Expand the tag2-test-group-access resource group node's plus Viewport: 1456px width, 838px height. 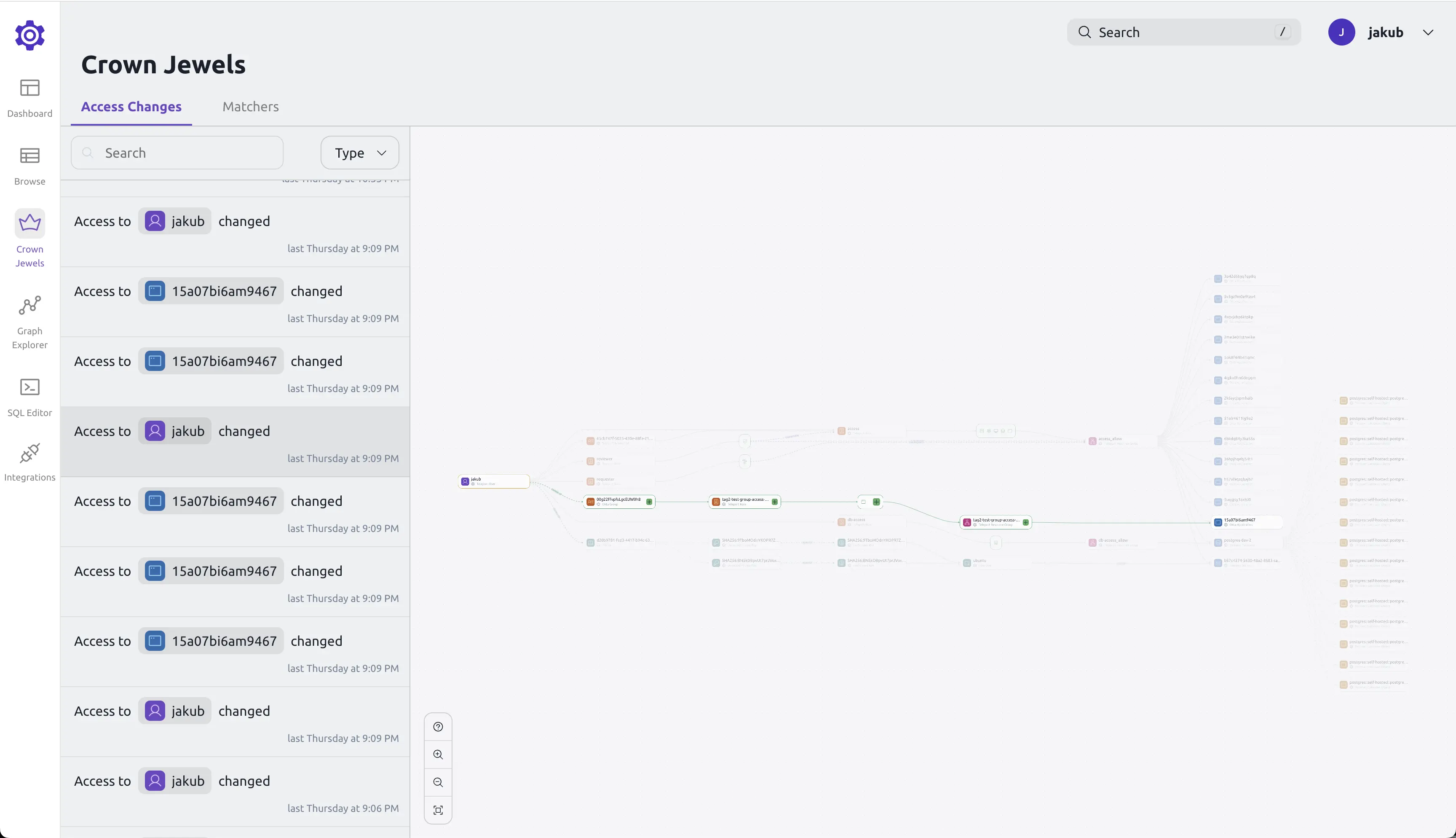1025,523
